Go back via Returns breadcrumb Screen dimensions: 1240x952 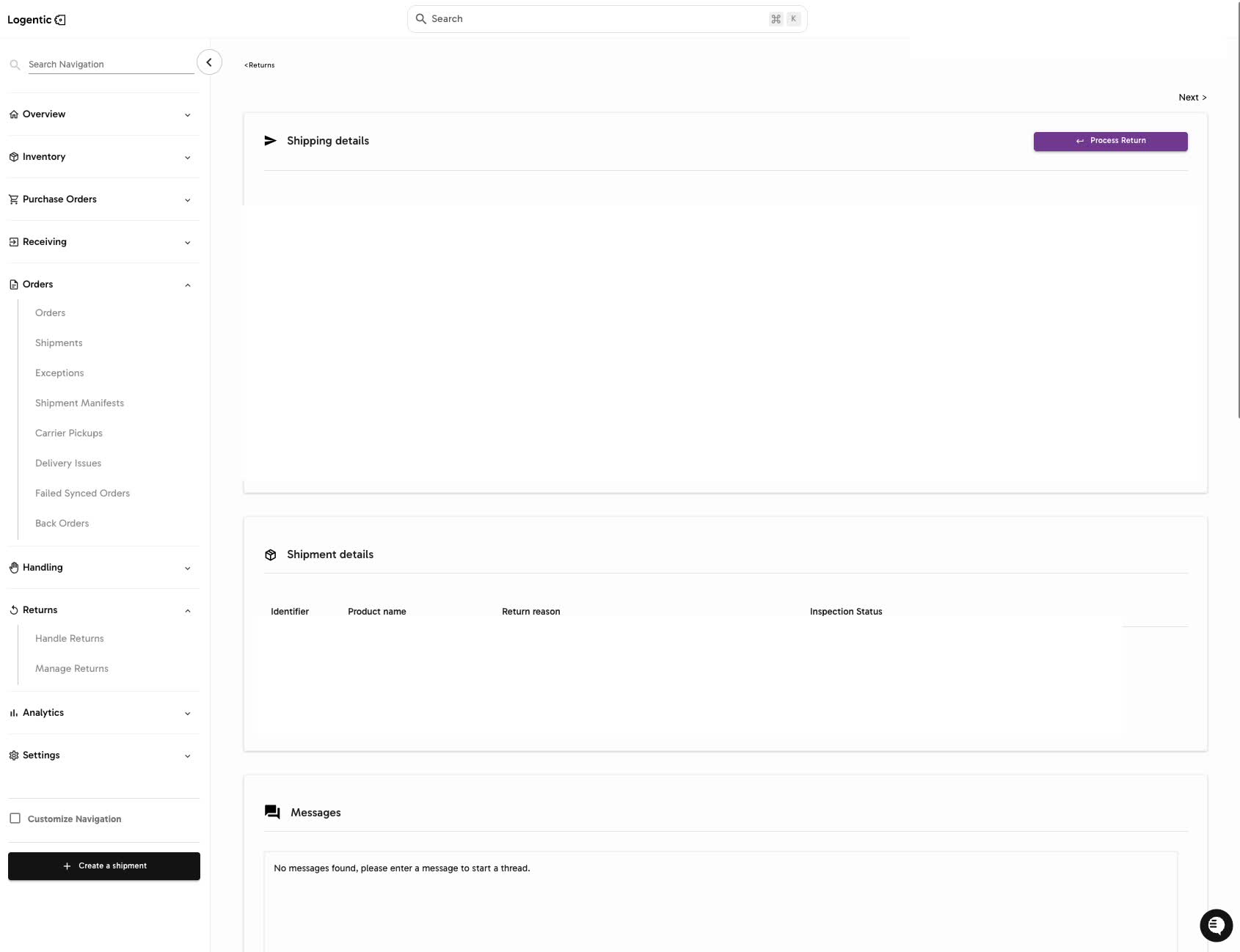(x=259, y=65)
